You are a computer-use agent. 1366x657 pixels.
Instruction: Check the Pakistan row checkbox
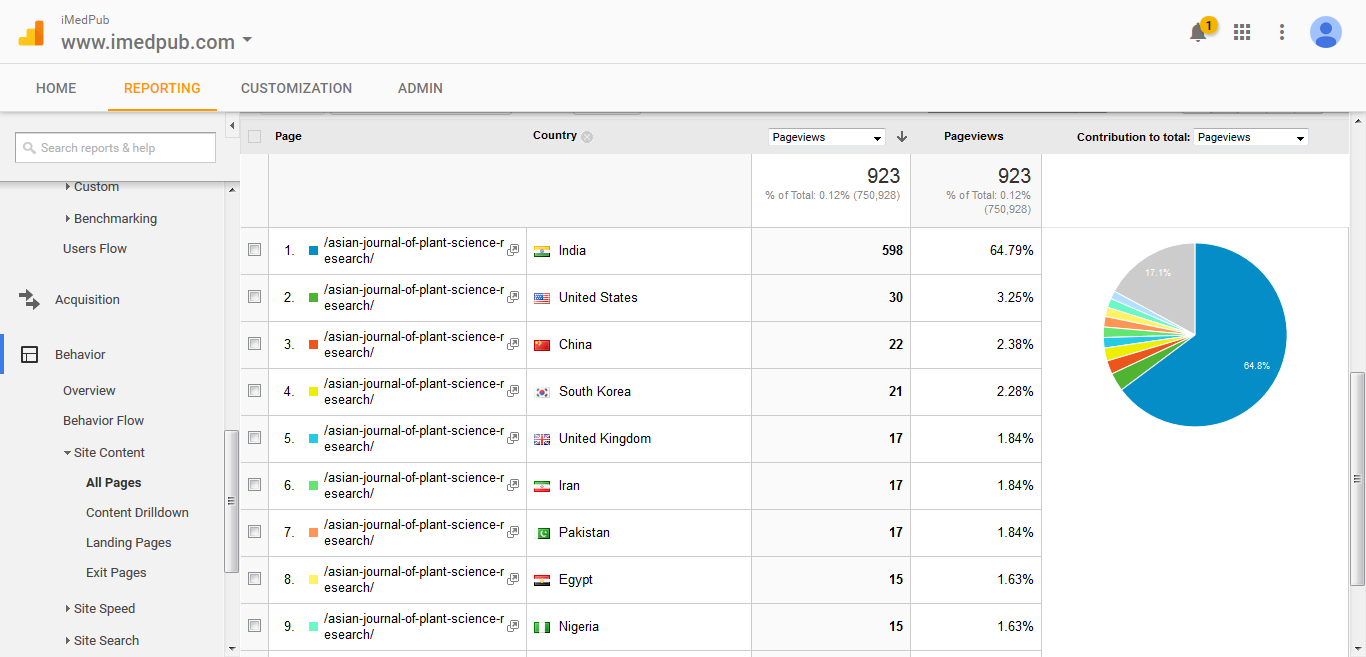pyautogui.click(x=254, y=532)
